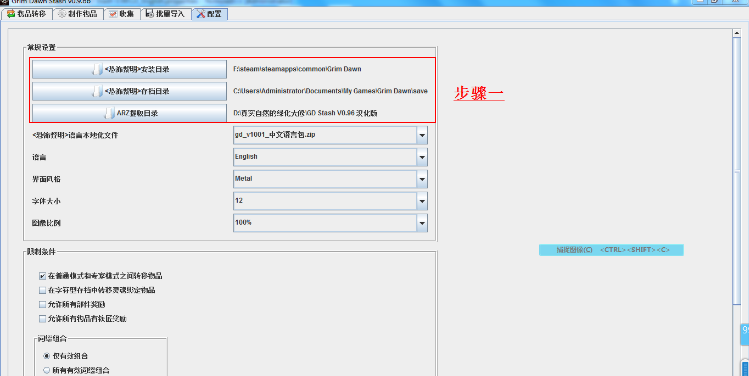
Task: Click the path text F:\steam\steamapps\common\Grim Dawn
Action: pyautogui.click(x=297, y=69)
